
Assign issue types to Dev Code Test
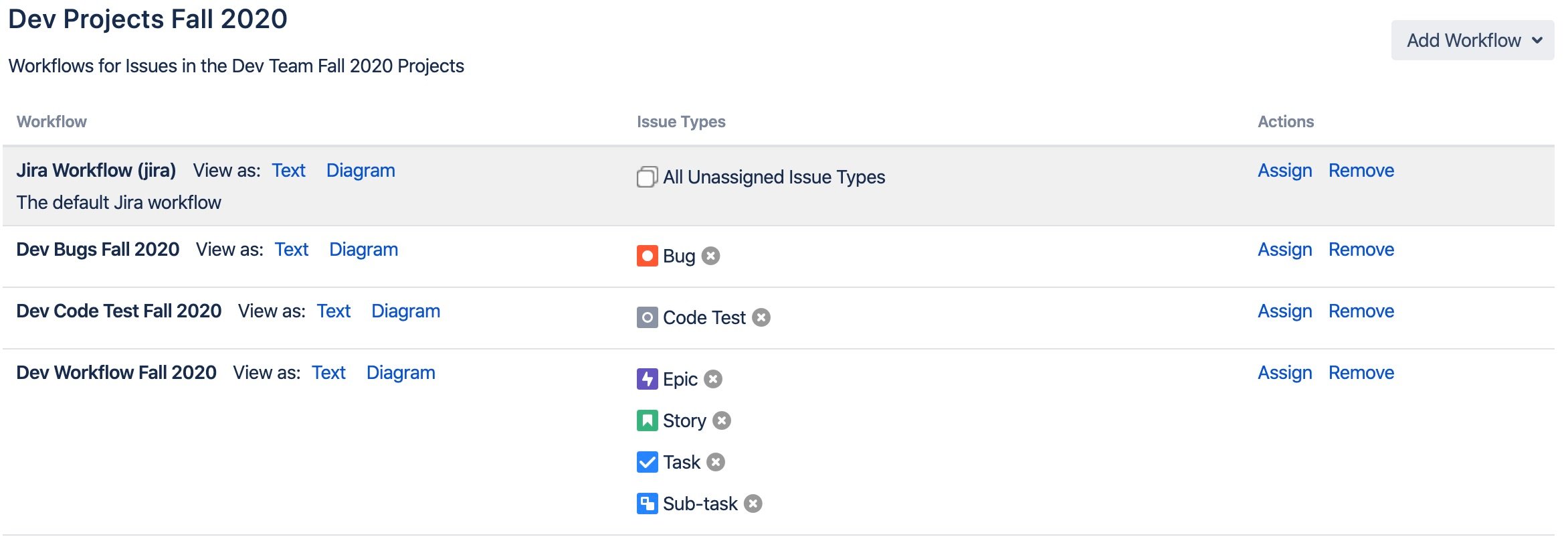tap(1284, 311)
